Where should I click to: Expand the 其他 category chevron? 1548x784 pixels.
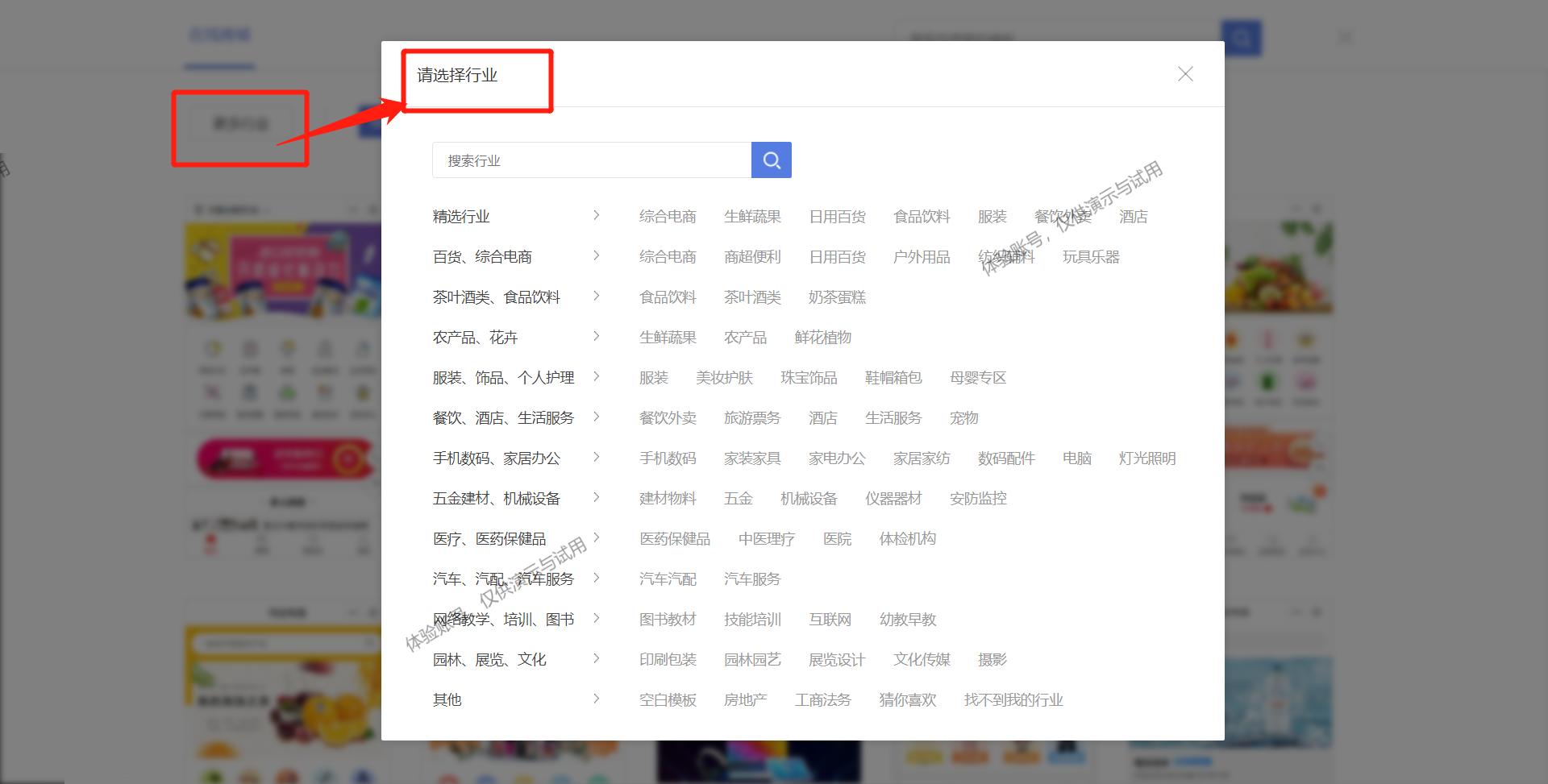[x=597, y=699]
